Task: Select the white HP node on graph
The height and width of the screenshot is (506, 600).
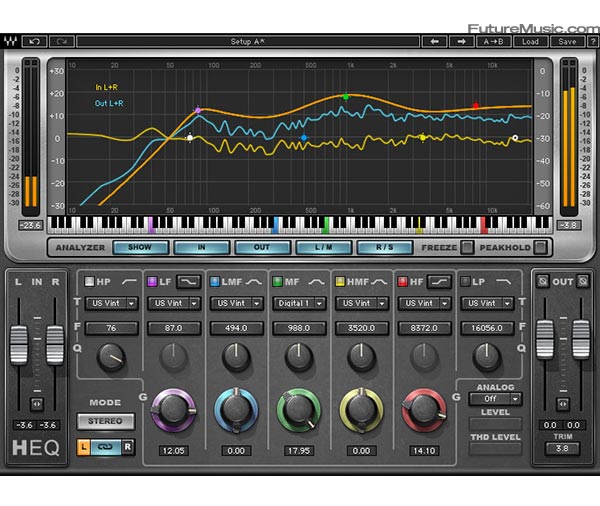Action: click(190, 138)
